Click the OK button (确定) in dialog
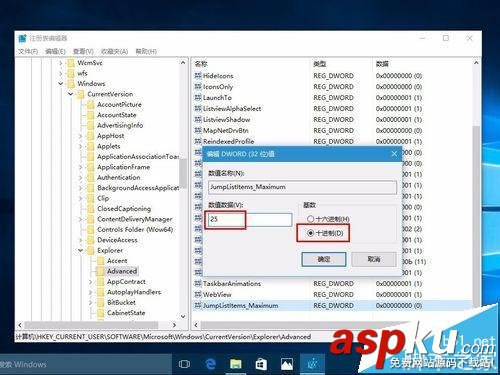This screenshot has width=500, height=375. pyautogui.click(x=324, y=259)
